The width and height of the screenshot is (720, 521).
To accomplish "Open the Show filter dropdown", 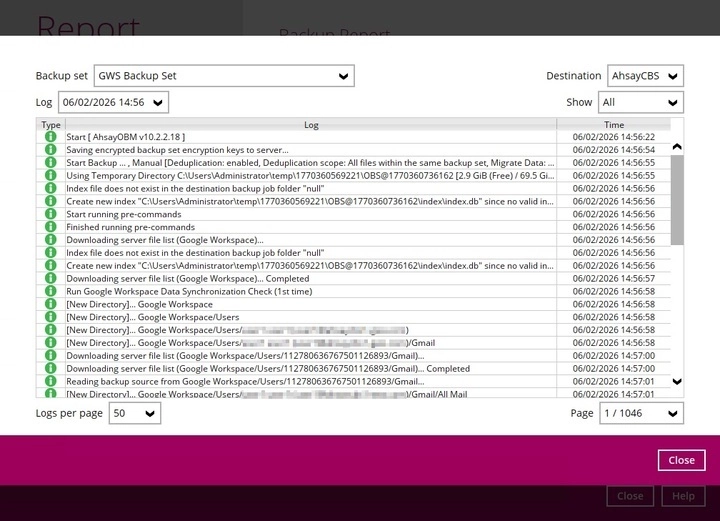I will click(640, 102).
